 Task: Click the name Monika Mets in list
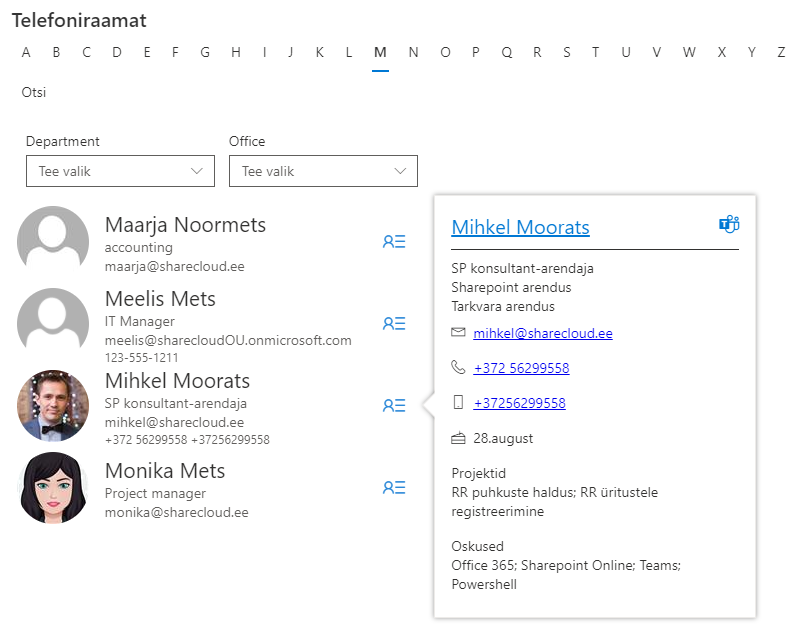coord(165,471)
